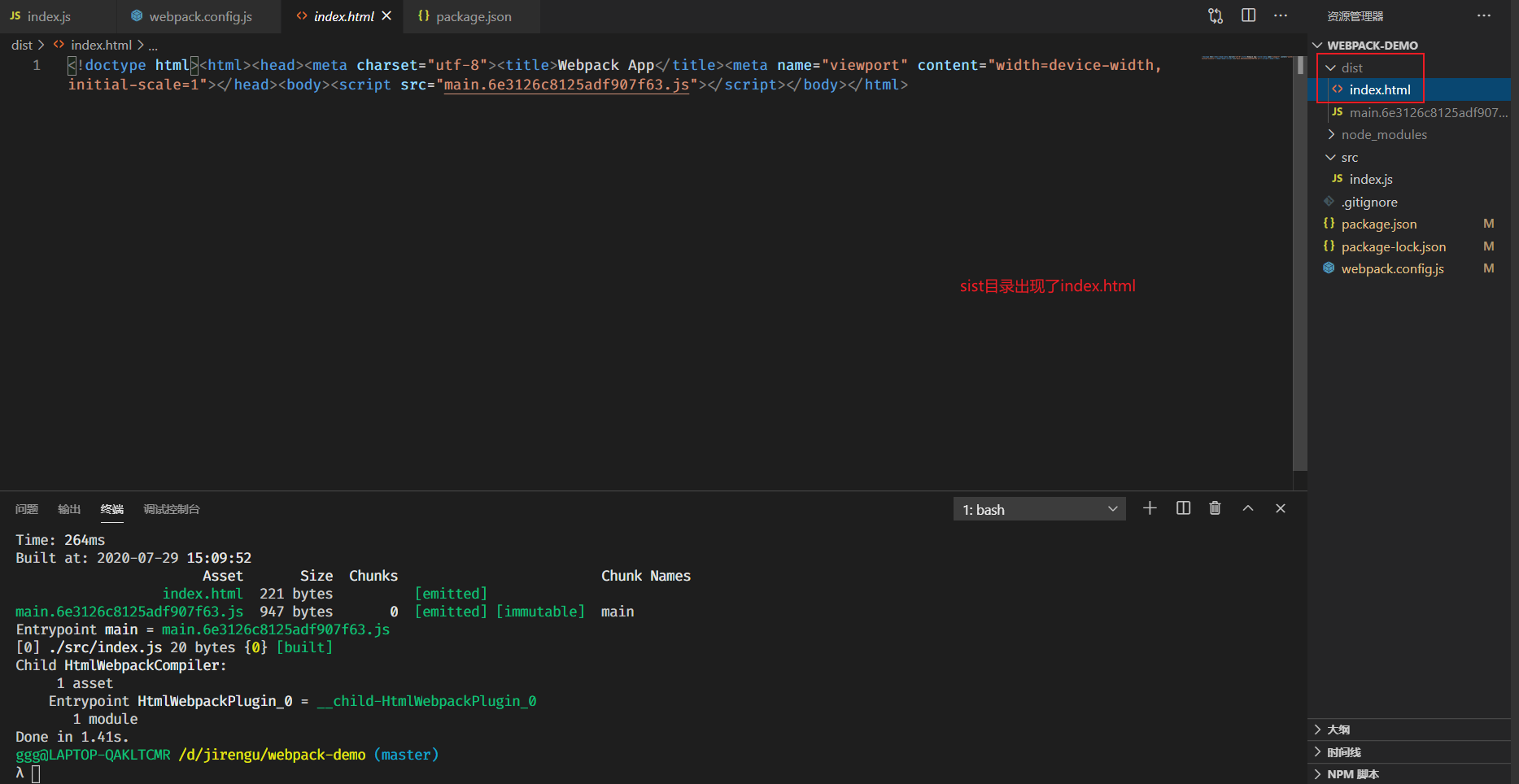Close the terminal panel
The height and width of the screenshot is (784, 1519).
coord(1281,508)
